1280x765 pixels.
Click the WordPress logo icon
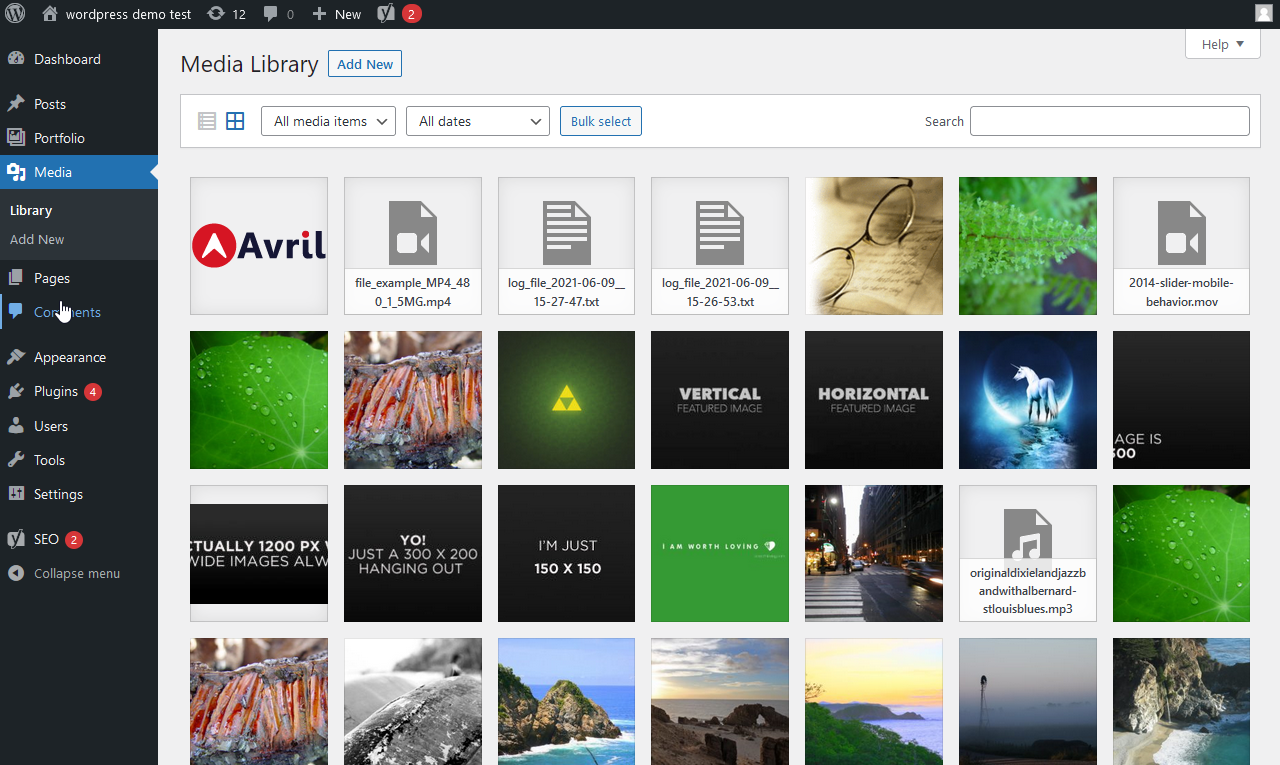pyautogui.click(x=15, y=14)
